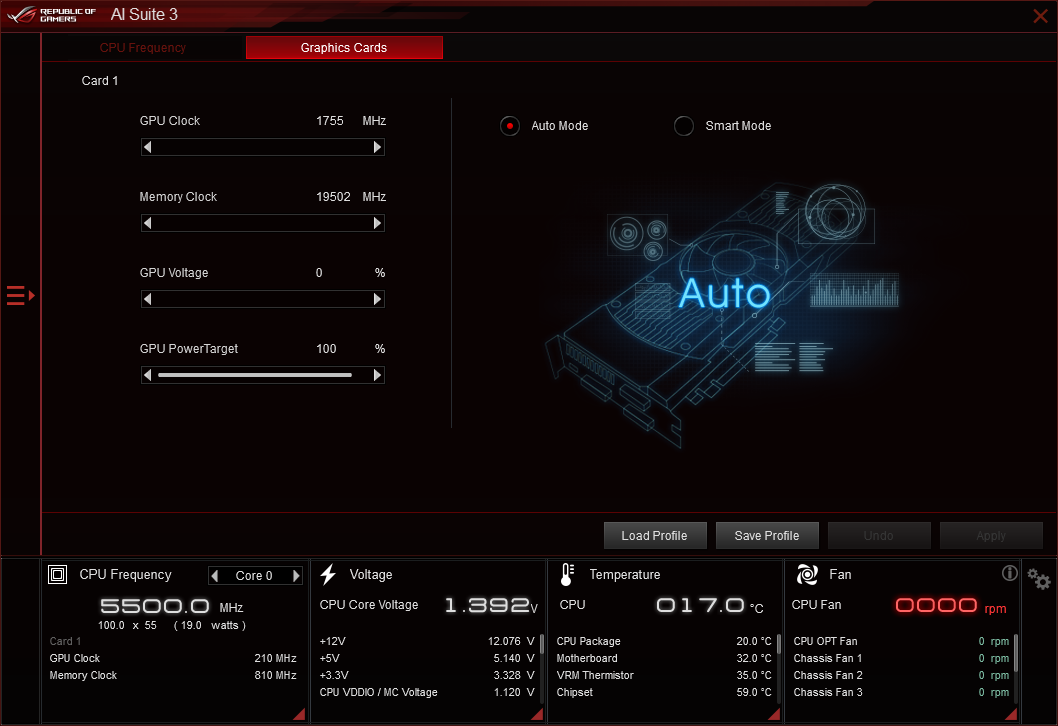Switch to the CPU Frequency tab
This screenshot has width=1058, height=726.
click(142, 47)
